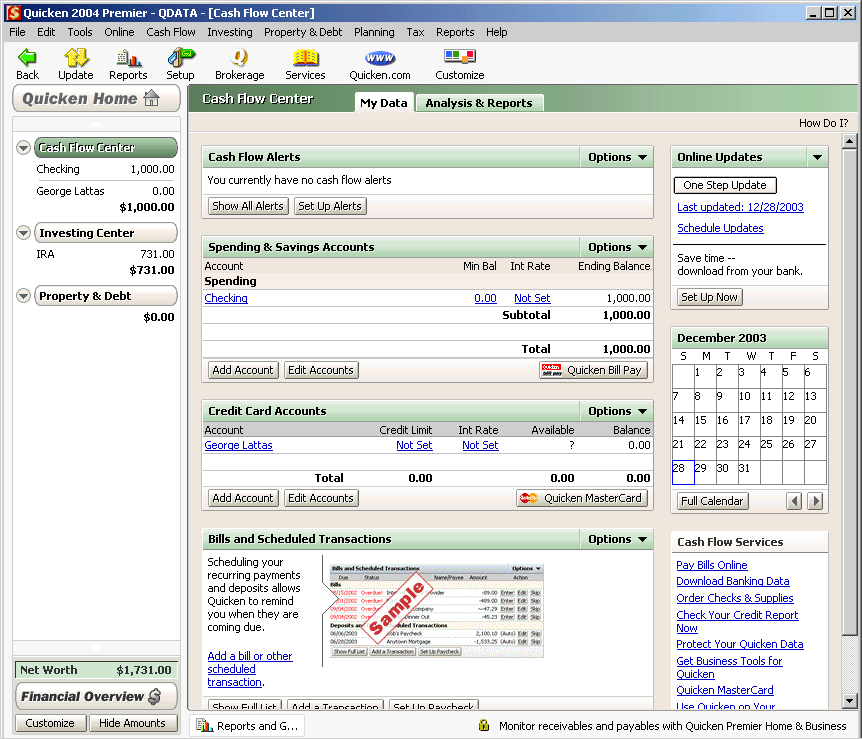Open the Checking account link
The width and height of the screenshot is (862, 739).
(226, 298)
